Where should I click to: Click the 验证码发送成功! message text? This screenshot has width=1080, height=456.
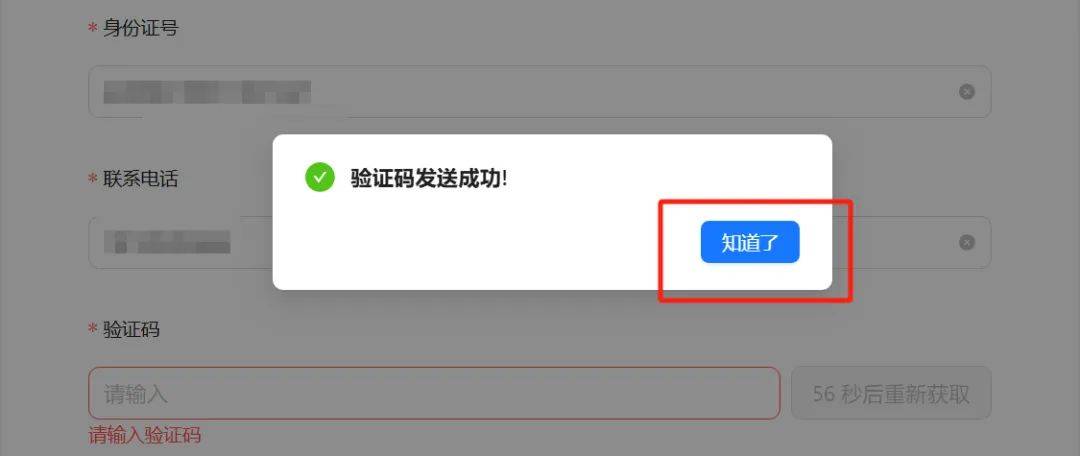click(x=429, y=178)
